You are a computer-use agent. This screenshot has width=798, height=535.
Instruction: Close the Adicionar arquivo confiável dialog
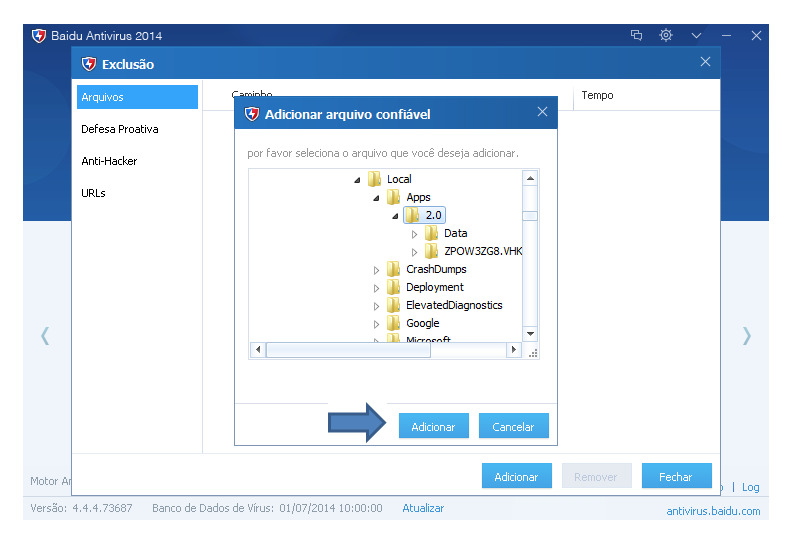[x=542, y=111]
